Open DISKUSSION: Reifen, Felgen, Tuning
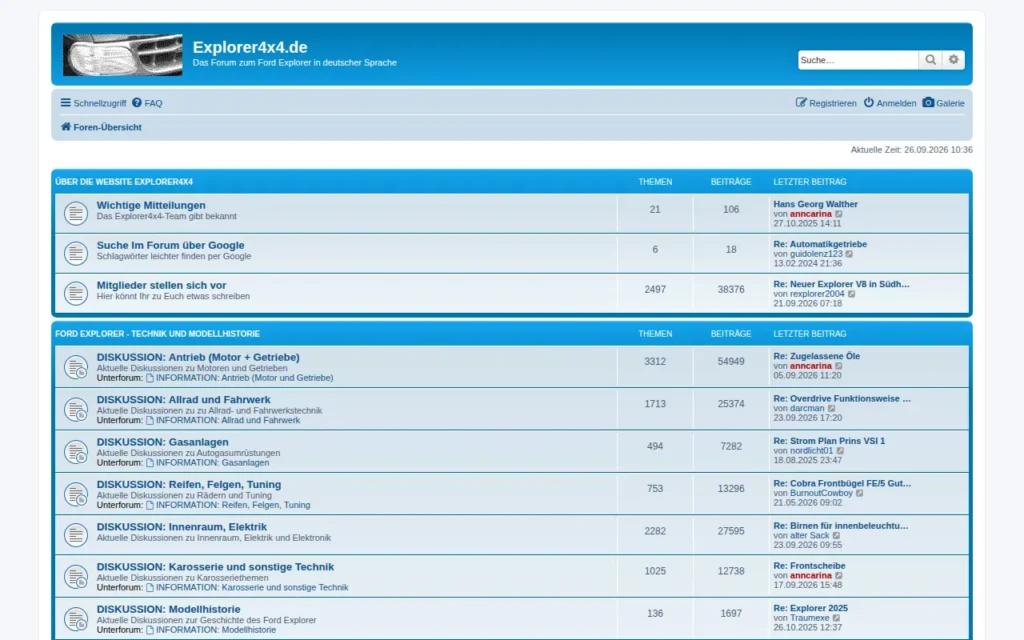 point(189,485)
